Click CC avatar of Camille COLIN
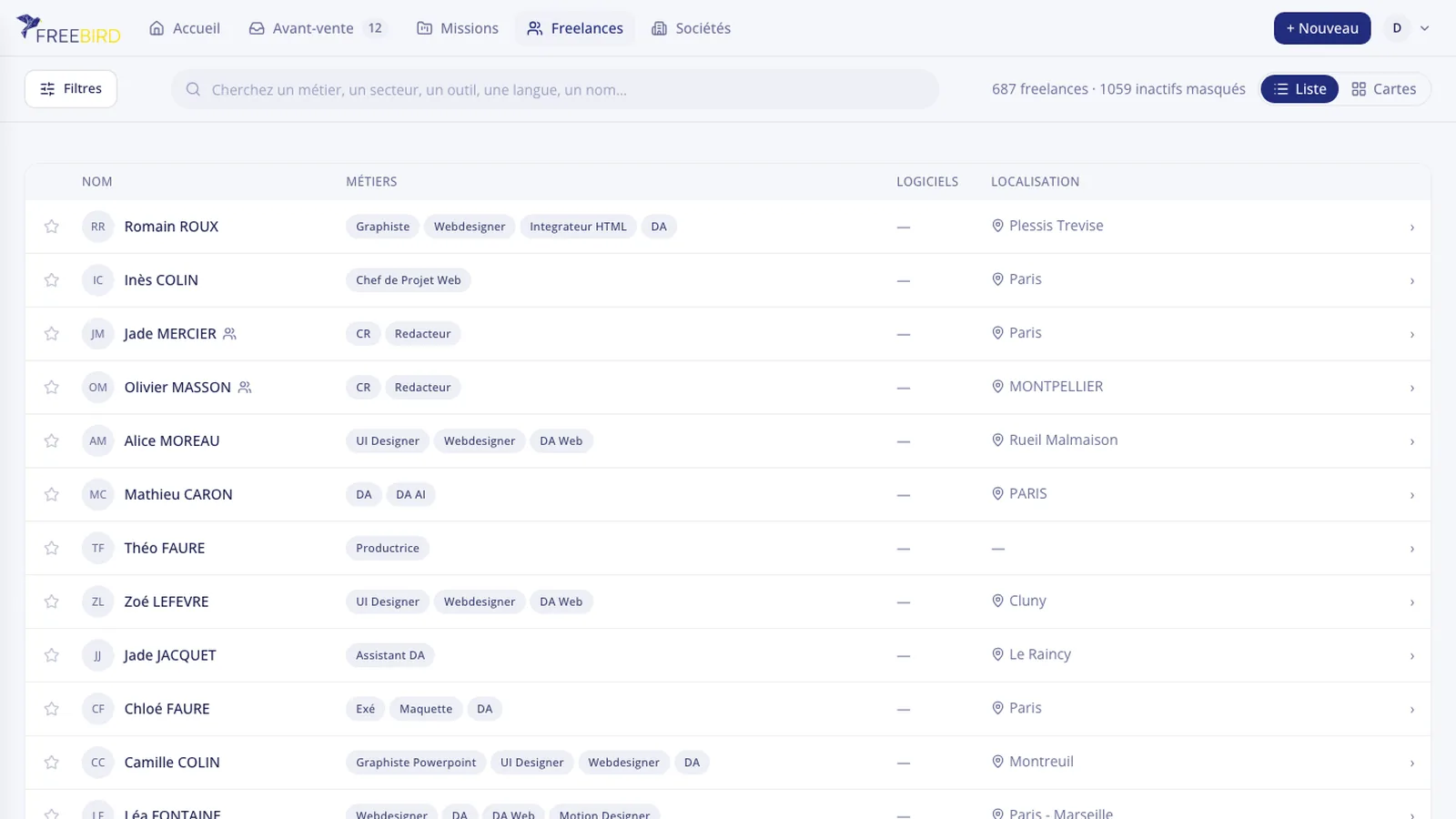The width and height of the screenshot is (1456, 819). coord(98,763)
